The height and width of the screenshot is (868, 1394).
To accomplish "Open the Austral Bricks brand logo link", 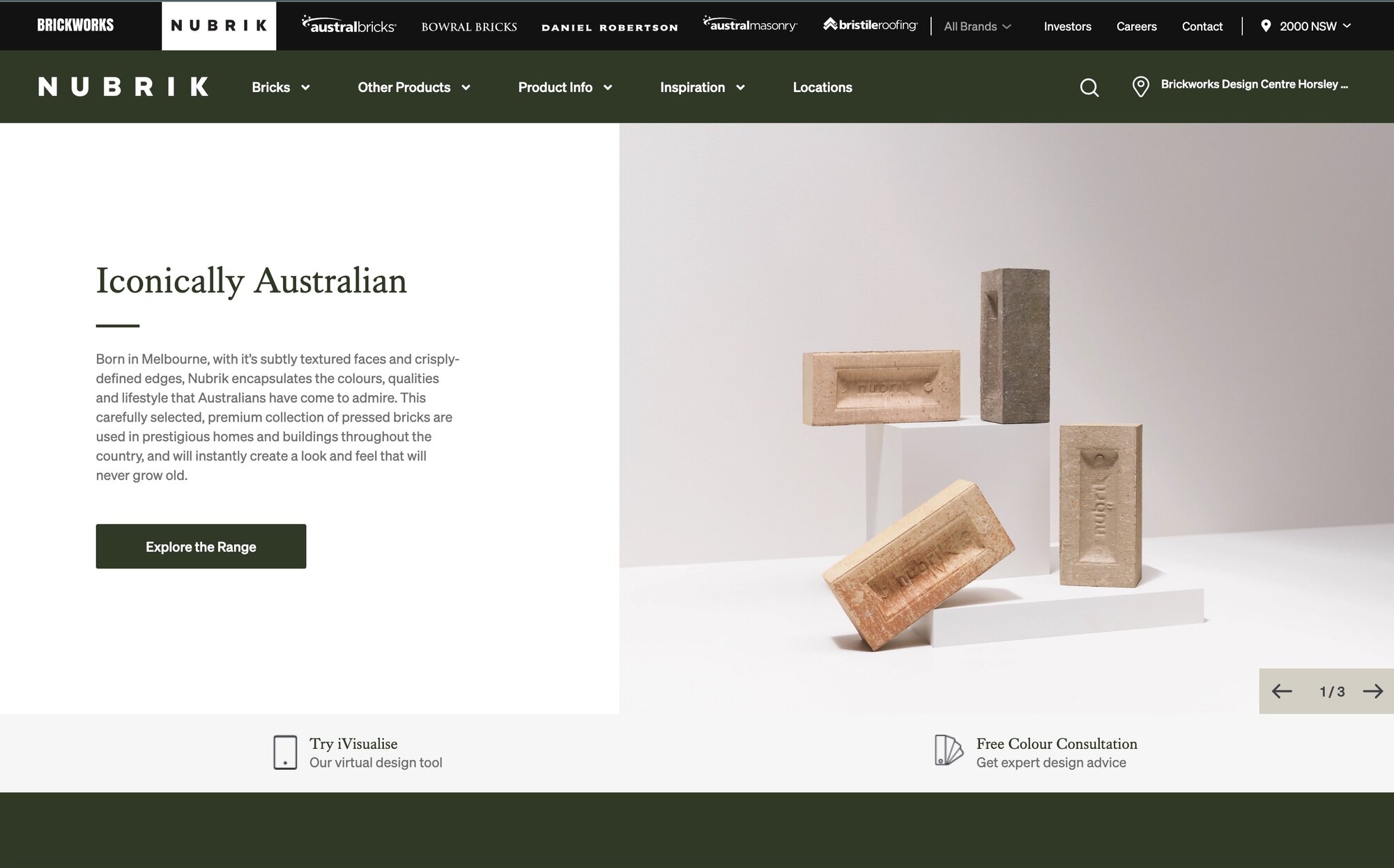I will pos(348,25).
